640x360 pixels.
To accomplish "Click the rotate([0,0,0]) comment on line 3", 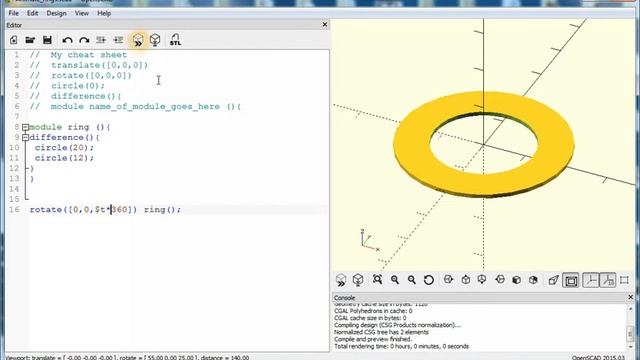I will pyautogui.click(x=91, y=76).
